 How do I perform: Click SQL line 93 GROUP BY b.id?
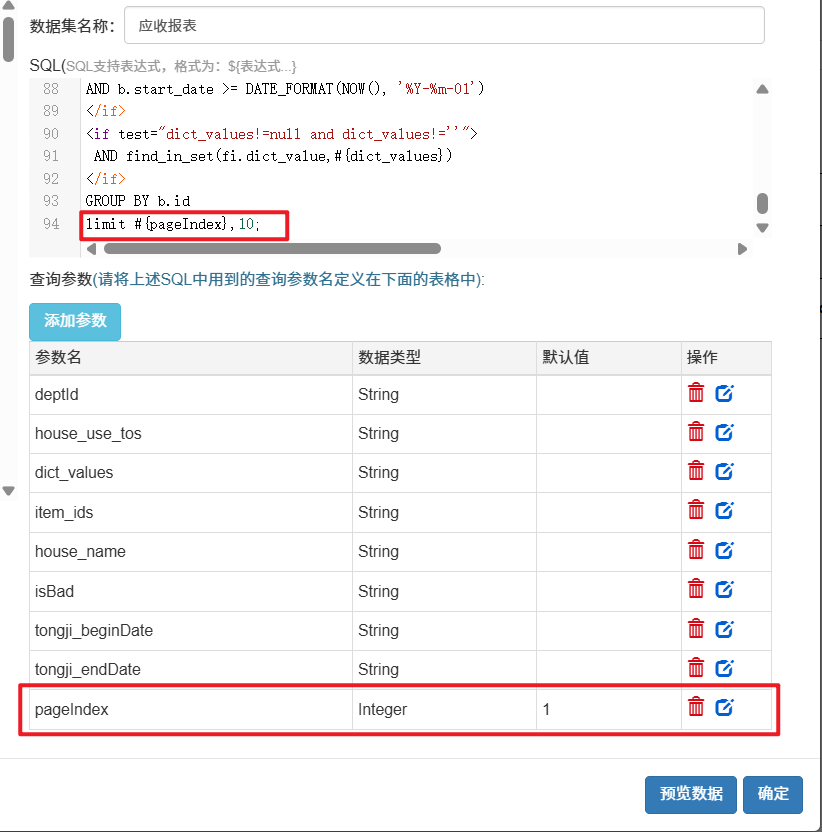click(x=138, y=201)
